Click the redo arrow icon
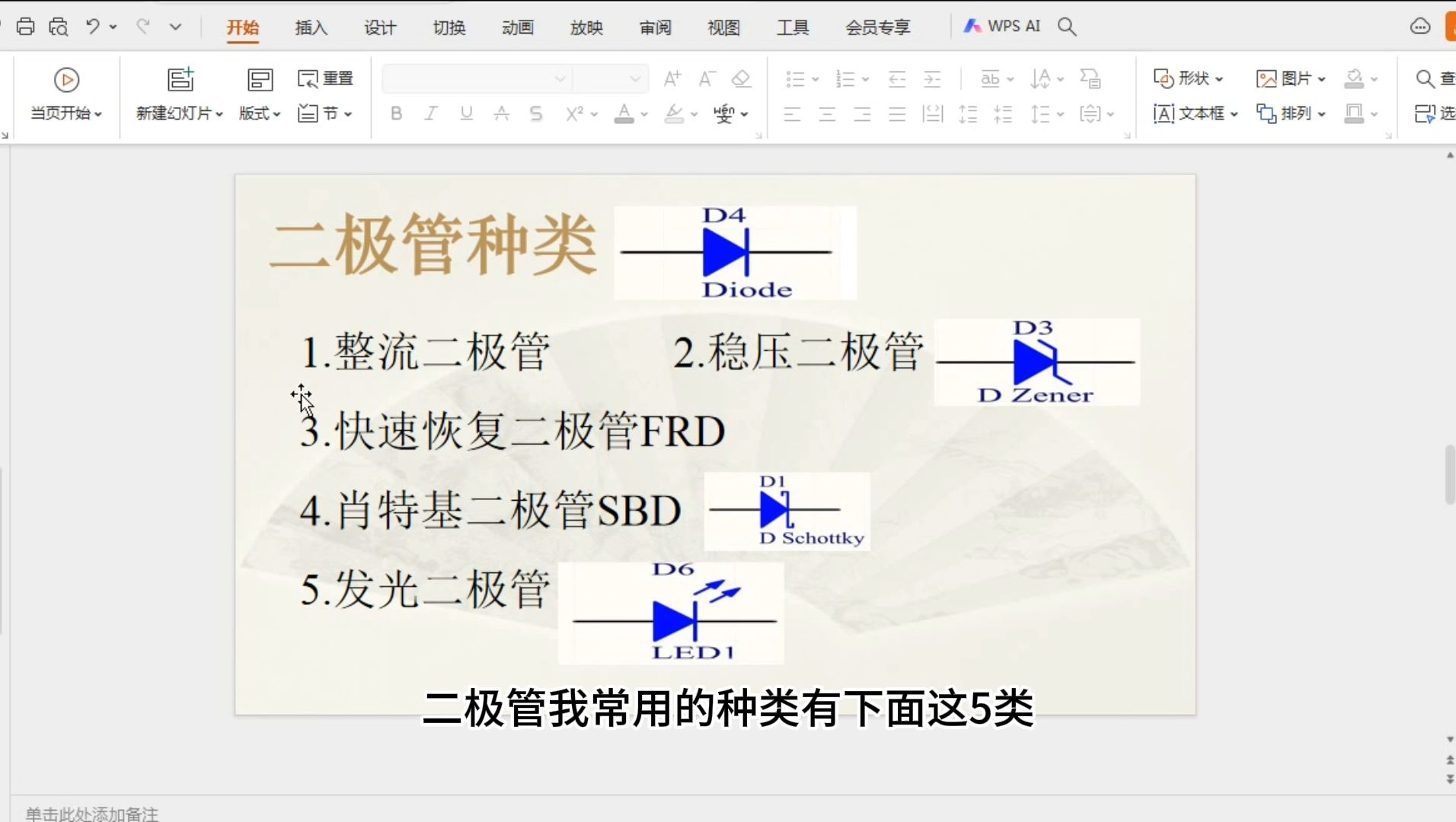 142,27
